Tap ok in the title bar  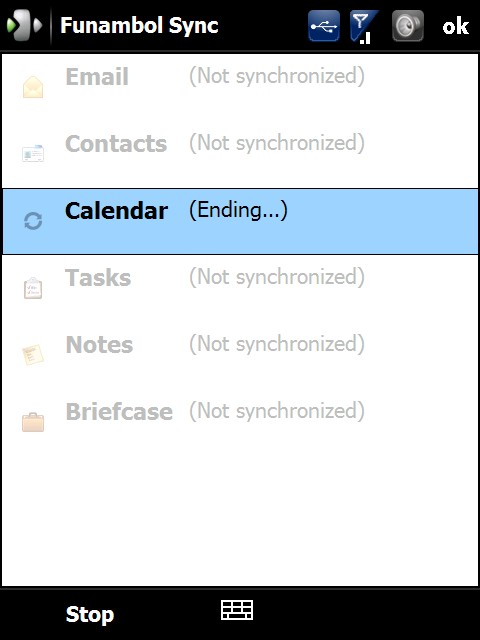click(x=455, y=27)
